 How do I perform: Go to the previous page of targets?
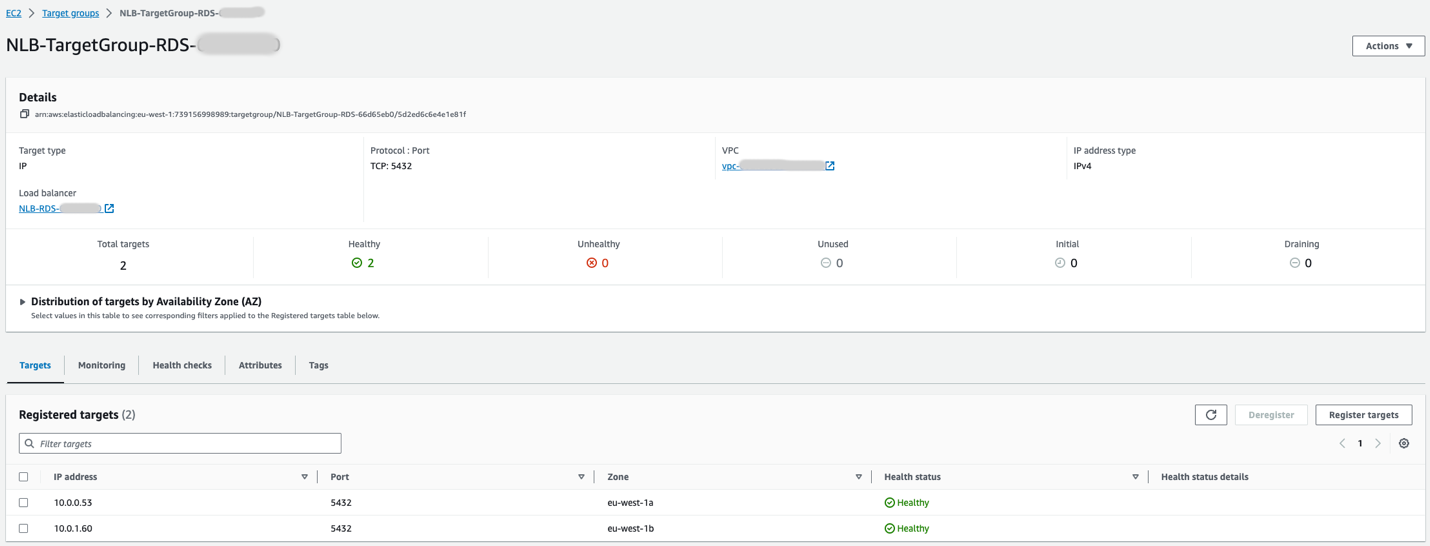(x=1342, y=443)
